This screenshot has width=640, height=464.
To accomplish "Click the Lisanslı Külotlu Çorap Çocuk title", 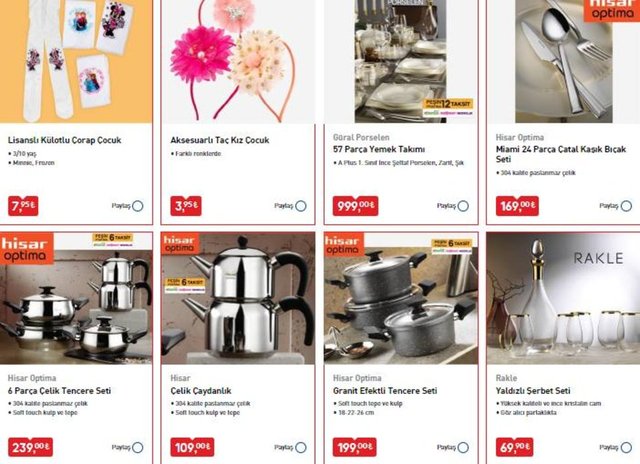I will (x=64, y=140).
